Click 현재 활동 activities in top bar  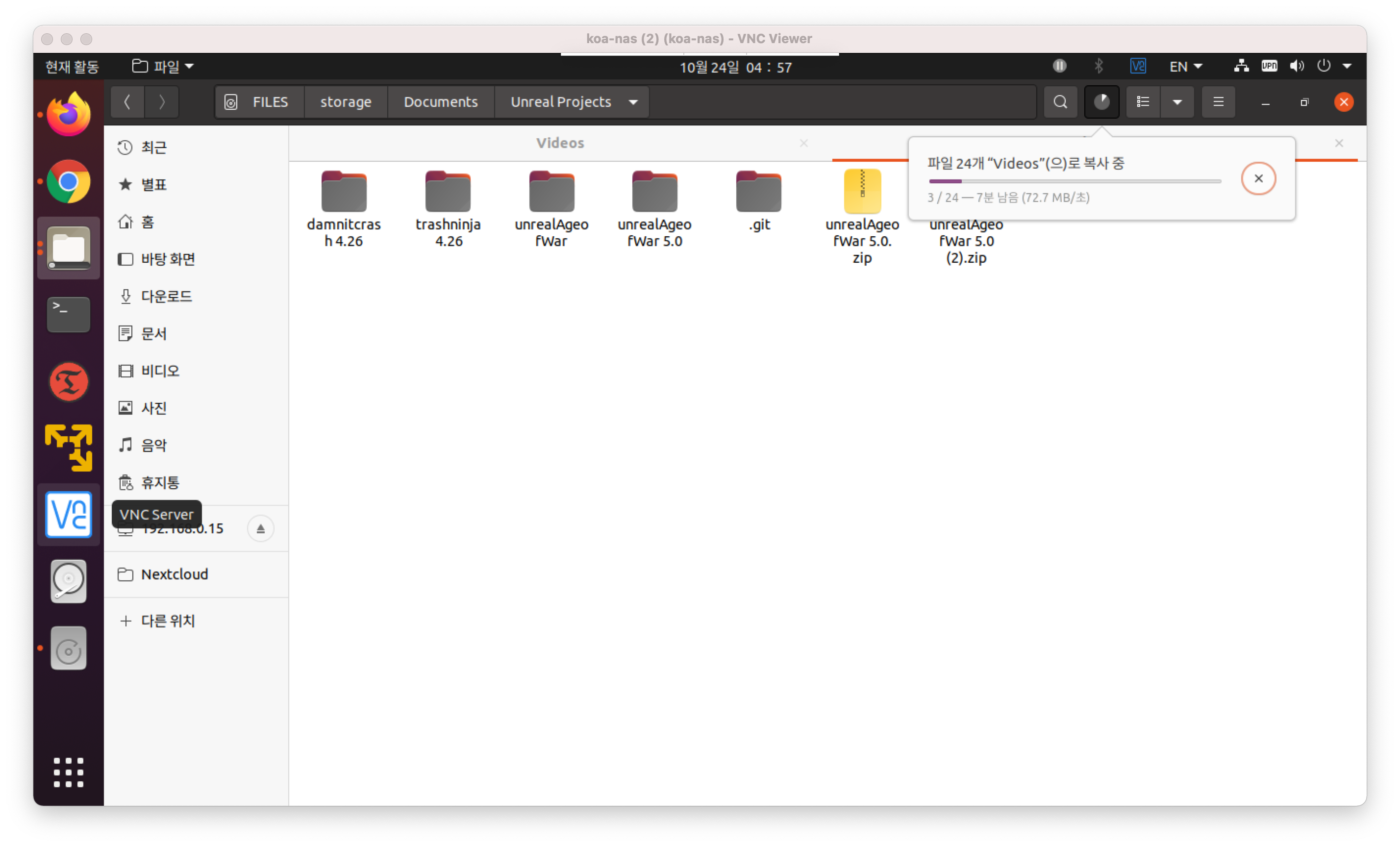pos(72,67)
